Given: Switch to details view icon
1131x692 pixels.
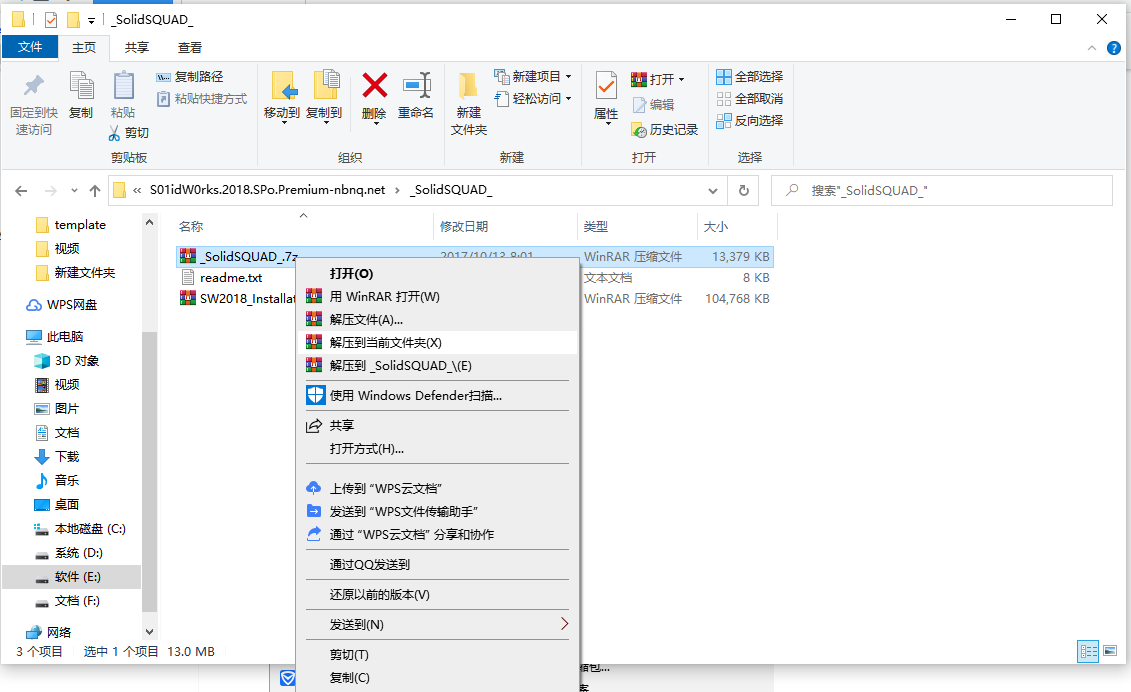Looking at the screenshot, I should coord(1088,652).
